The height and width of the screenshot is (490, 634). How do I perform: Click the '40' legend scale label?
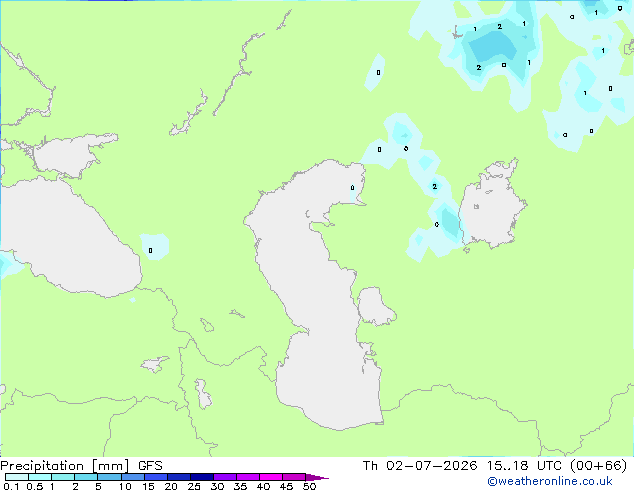[264, 486]
